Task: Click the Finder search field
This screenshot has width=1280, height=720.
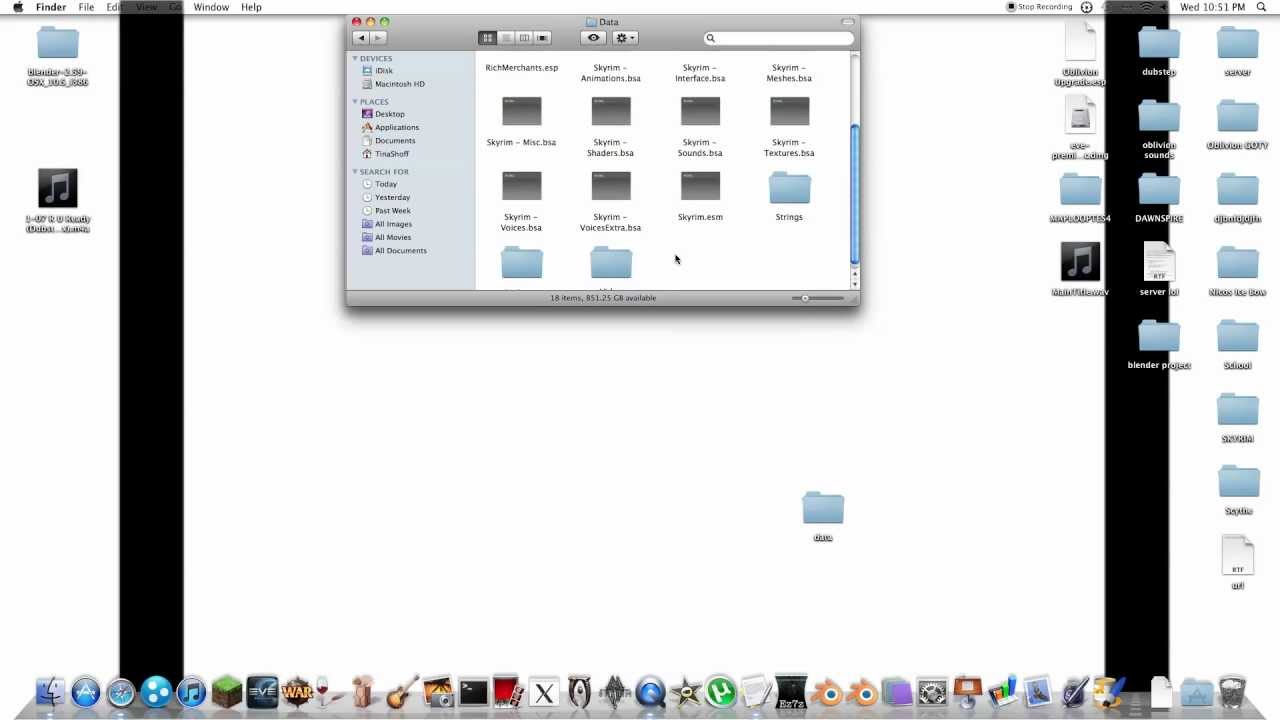Action: click(x=780, y=38)
